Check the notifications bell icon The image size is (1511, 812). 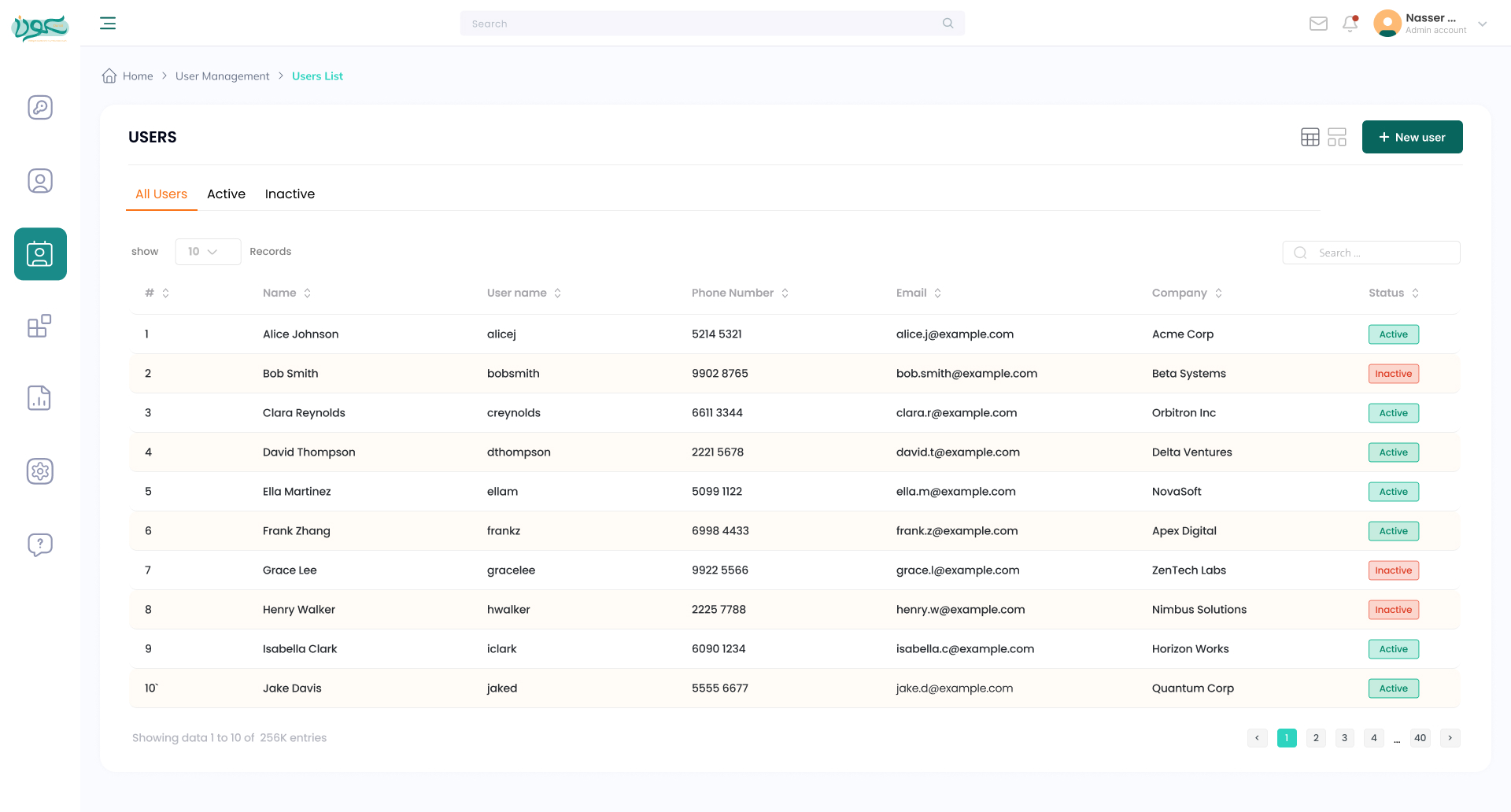tap(1350, 24)
